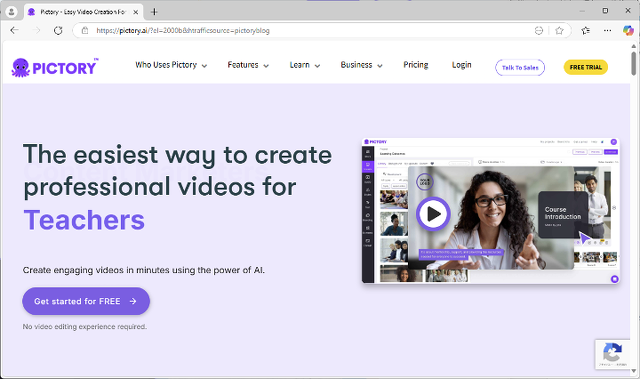The height and width of the screenshot is (379, 640).
Task: Close the Pictory browser tab
Action: coord(136,12)
